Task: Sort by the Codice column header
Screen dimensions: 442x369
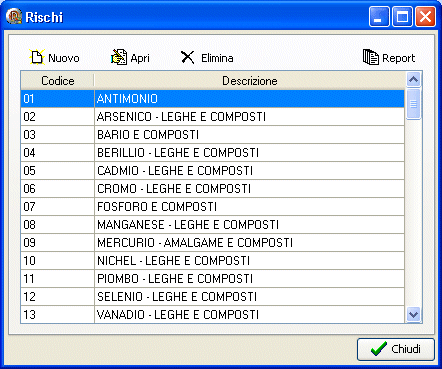Action: [x=57, y=81]
